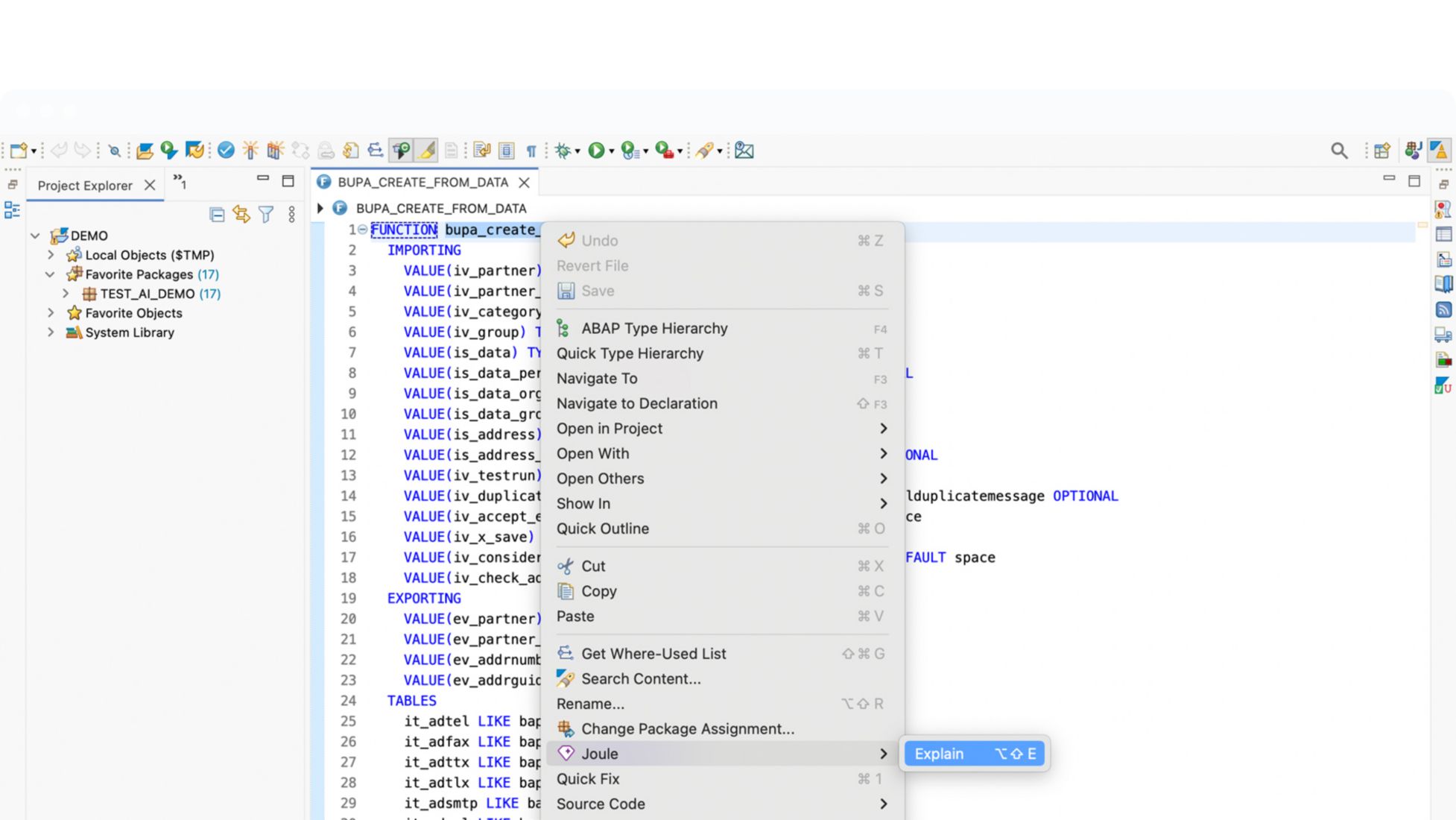Screen dimensions: 1456x820
Task: Collapse the Favorite Packages tree node
Action: tap(50, 274)
